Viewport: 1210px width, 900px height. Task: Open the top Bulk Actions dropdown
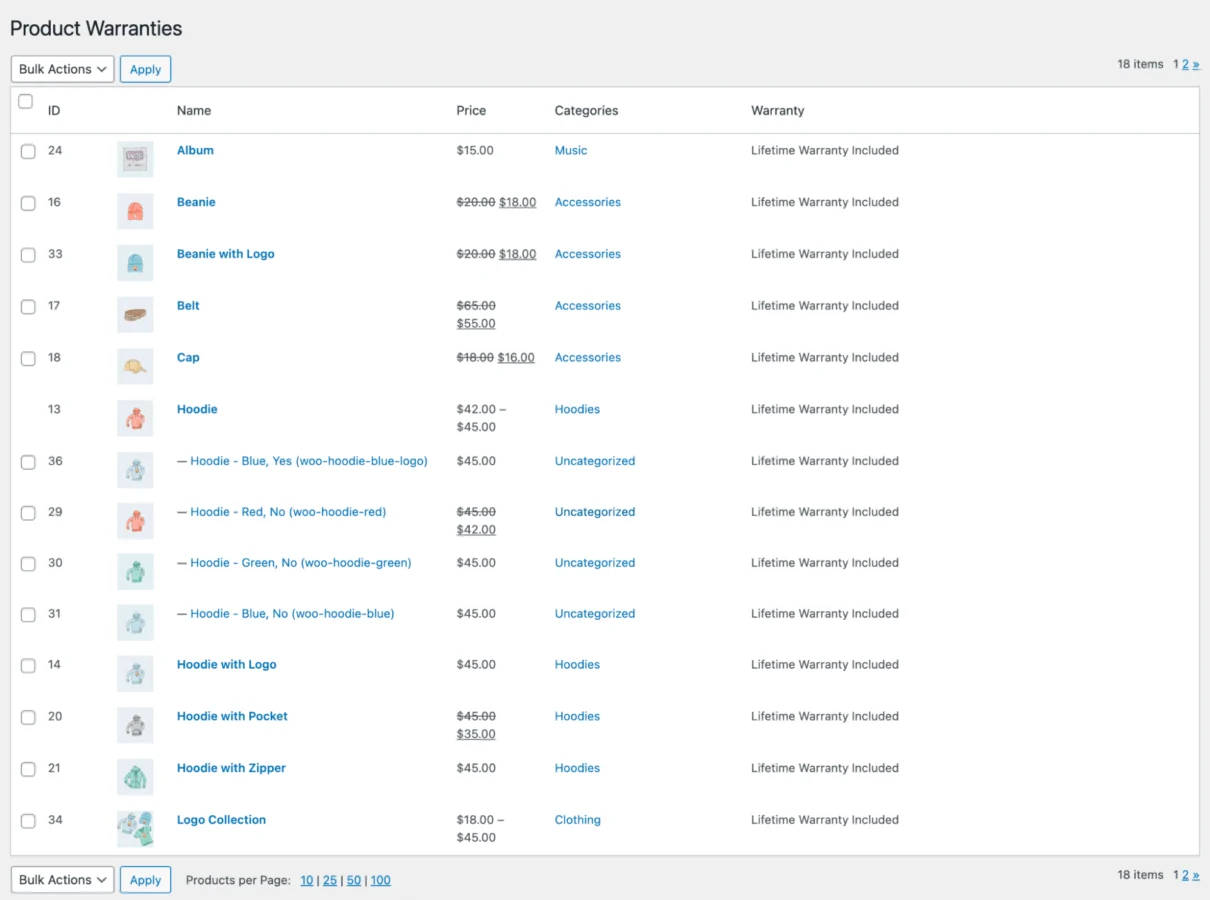[x=62, y=69]
